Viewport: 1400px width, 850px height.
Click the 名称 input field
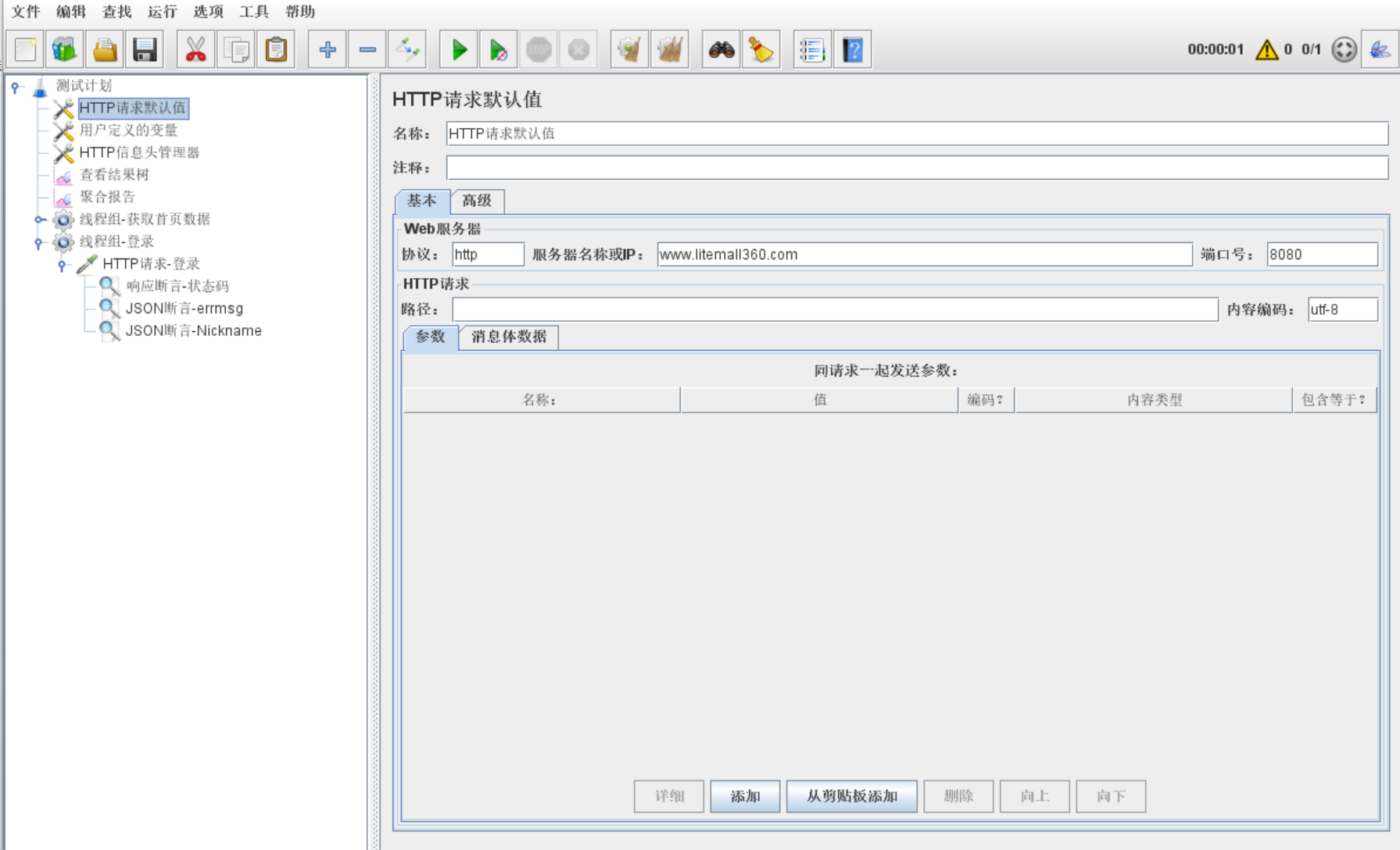click(x=917, y=134)
